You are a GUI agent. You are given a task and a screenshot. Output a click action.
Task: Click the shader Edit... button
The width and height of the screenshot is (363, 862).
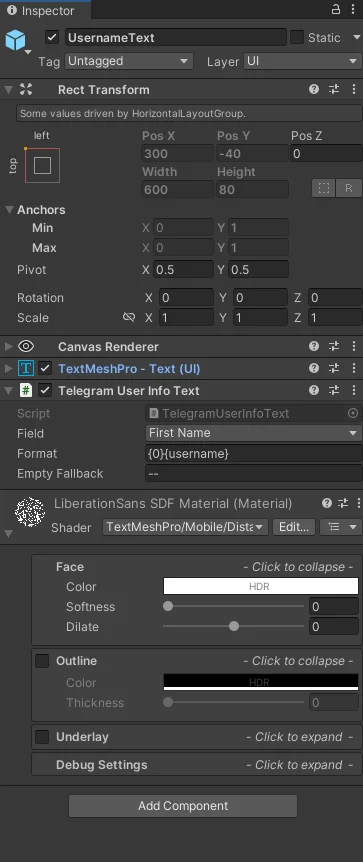click(x=294, y=527)
